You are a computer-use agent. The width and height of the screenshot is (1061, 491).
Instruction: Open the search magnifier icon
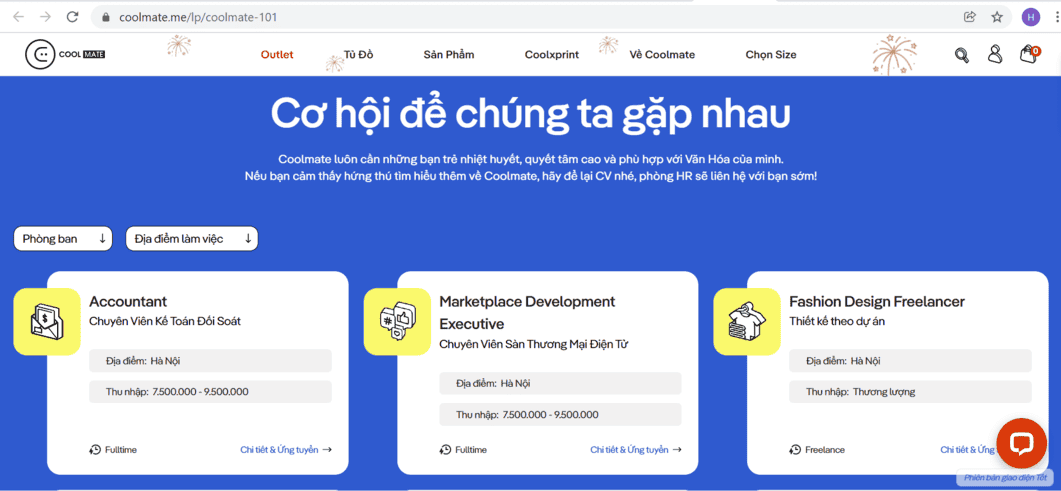pyautogui.click(x=961, y=55)
